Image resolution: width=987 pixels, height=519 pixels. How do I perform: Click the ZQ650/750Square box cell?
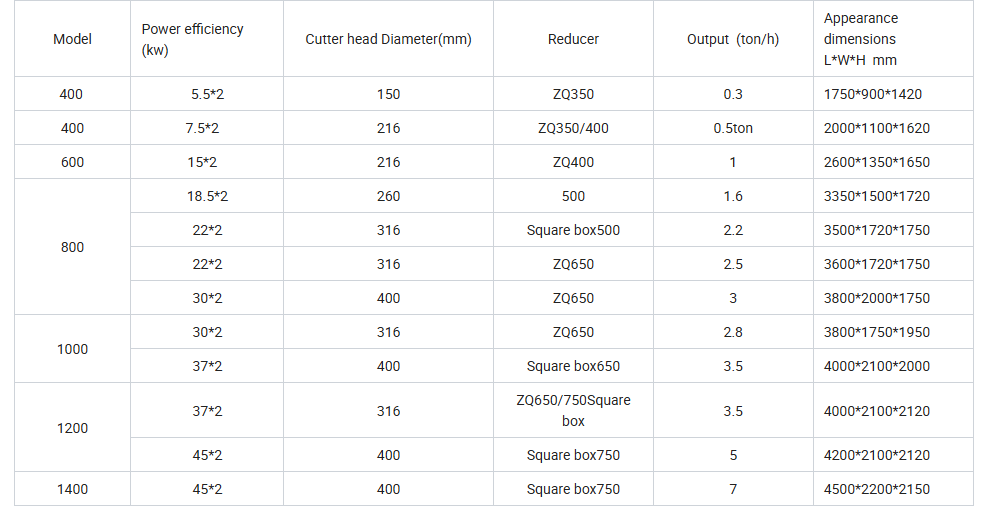point(573,411)
